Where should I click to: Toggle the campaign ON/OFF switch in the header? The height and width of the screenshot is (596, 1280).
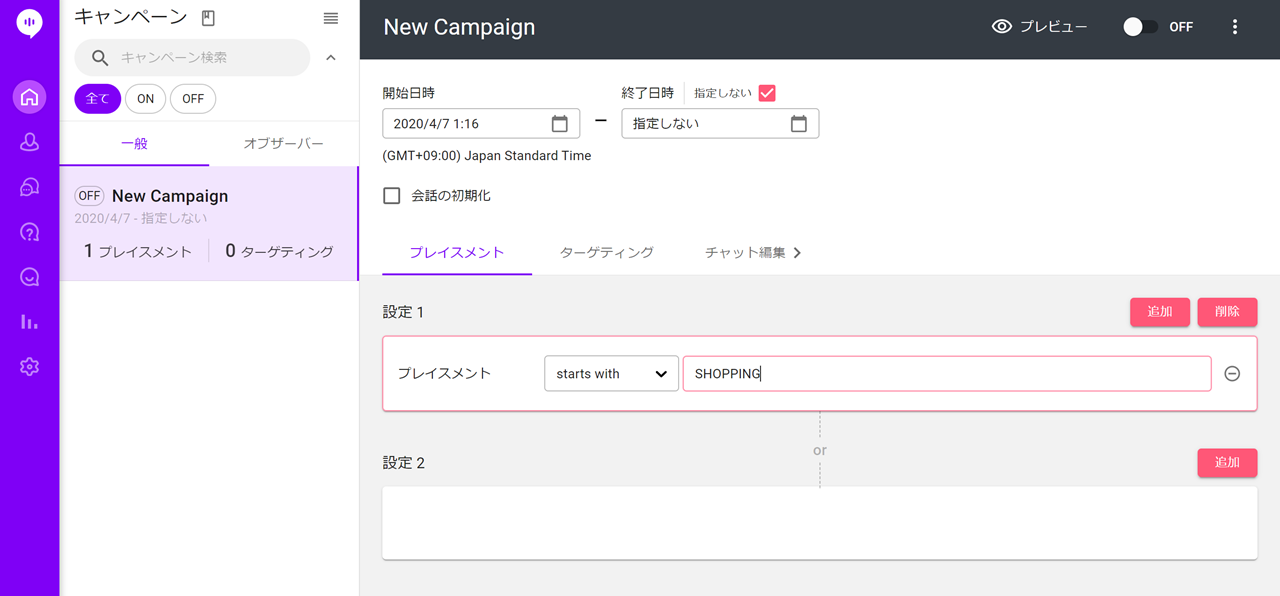pos(1140,27)
